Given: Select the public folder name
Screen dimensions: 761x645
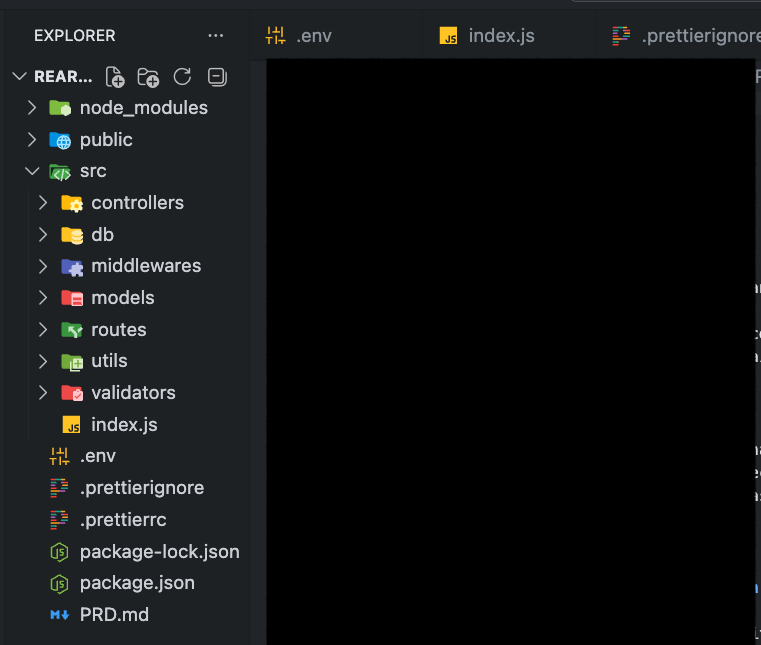Looking at the screenshot, I should tap(106, 140).
